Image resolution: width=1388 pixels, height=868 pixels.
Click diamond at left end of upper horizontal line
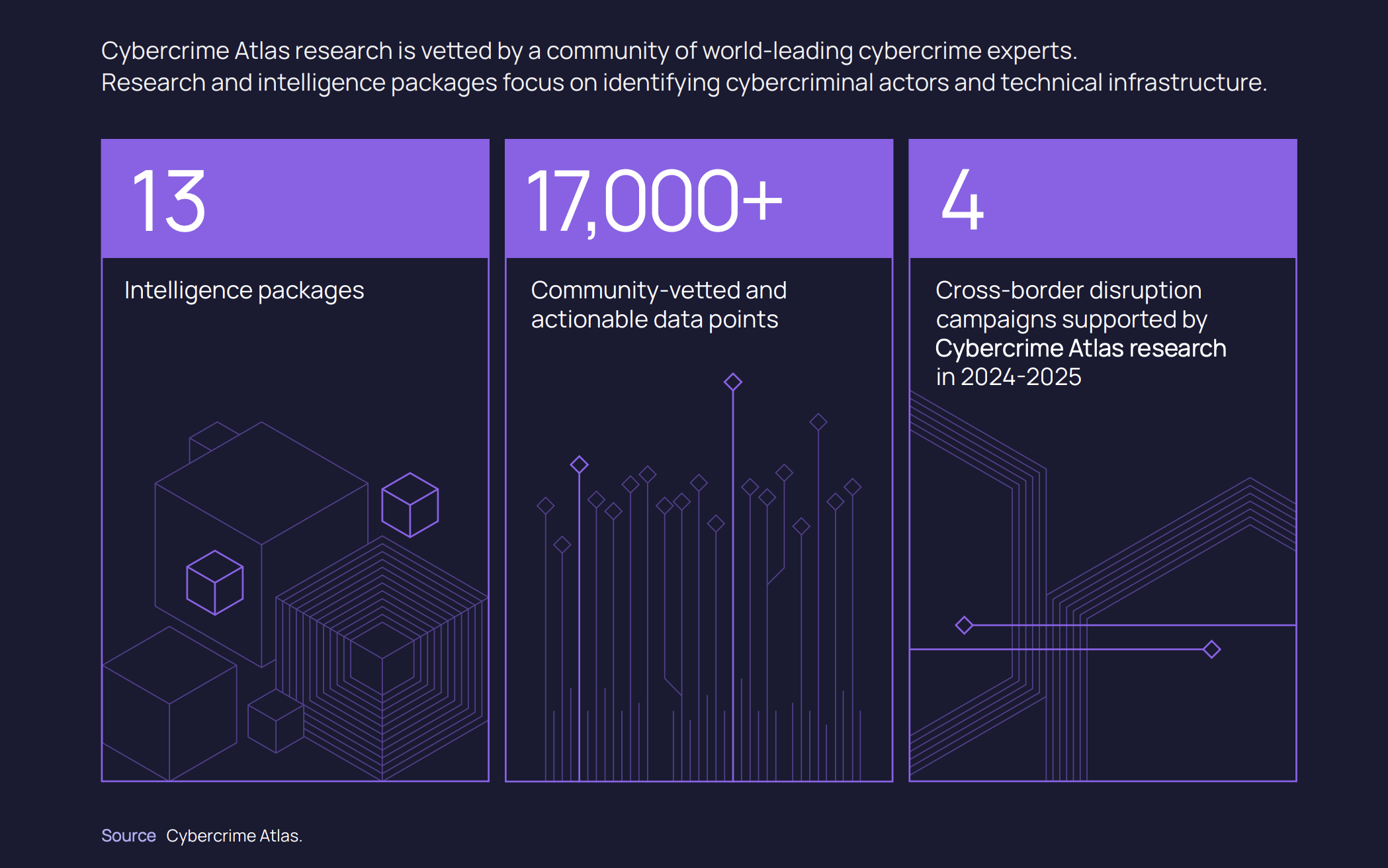pyautogui.click(x=964, y=625)
